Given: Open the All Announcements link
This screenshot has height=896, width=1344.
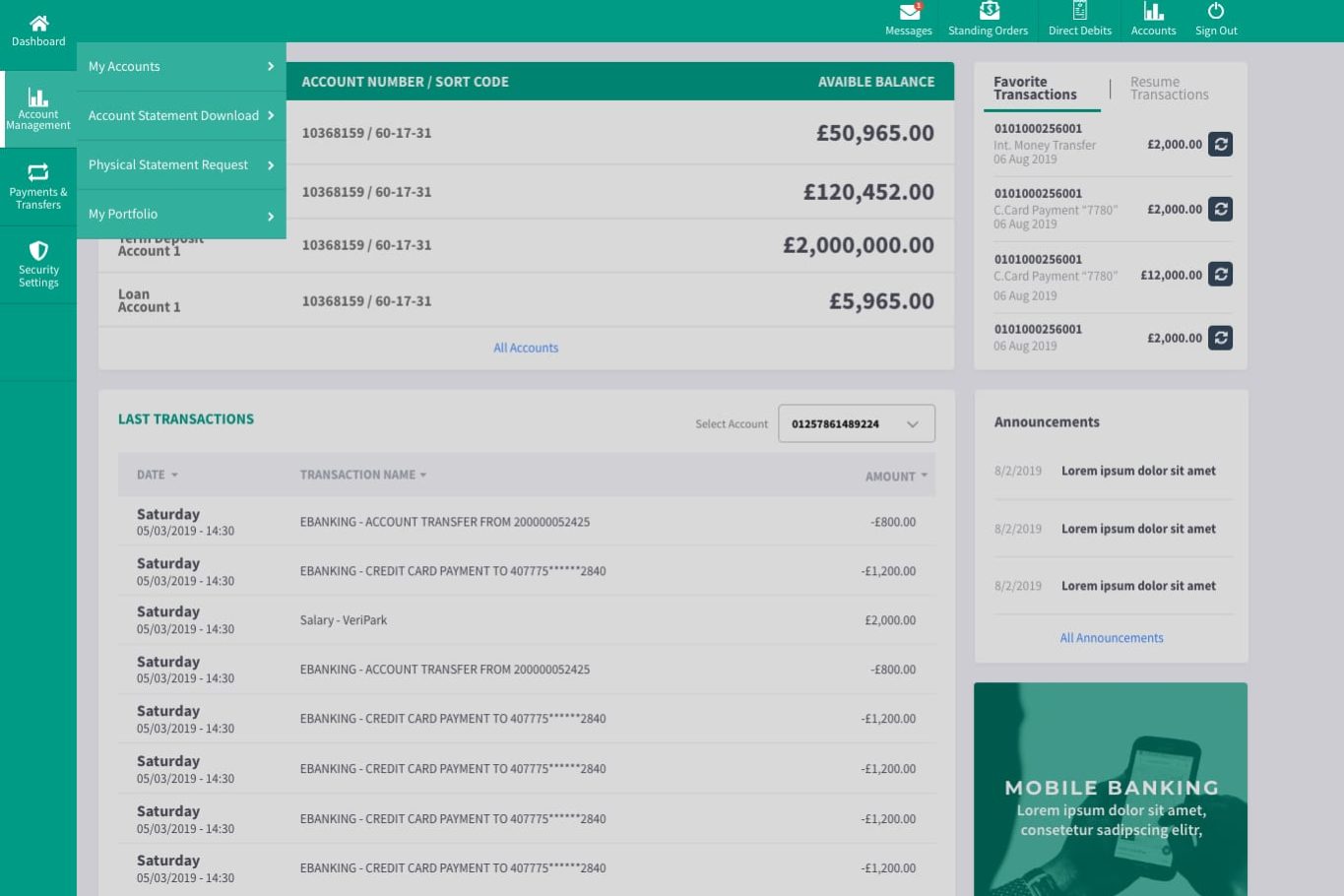Looking at the screenshot, I should coord(1112,639).
